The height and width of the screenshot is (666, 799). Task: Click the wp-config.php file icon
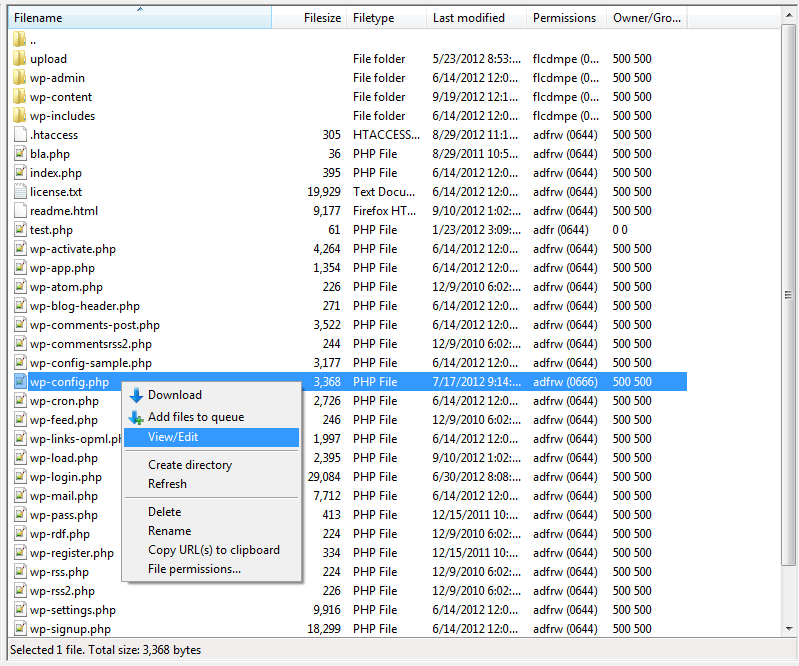point(20,382)
